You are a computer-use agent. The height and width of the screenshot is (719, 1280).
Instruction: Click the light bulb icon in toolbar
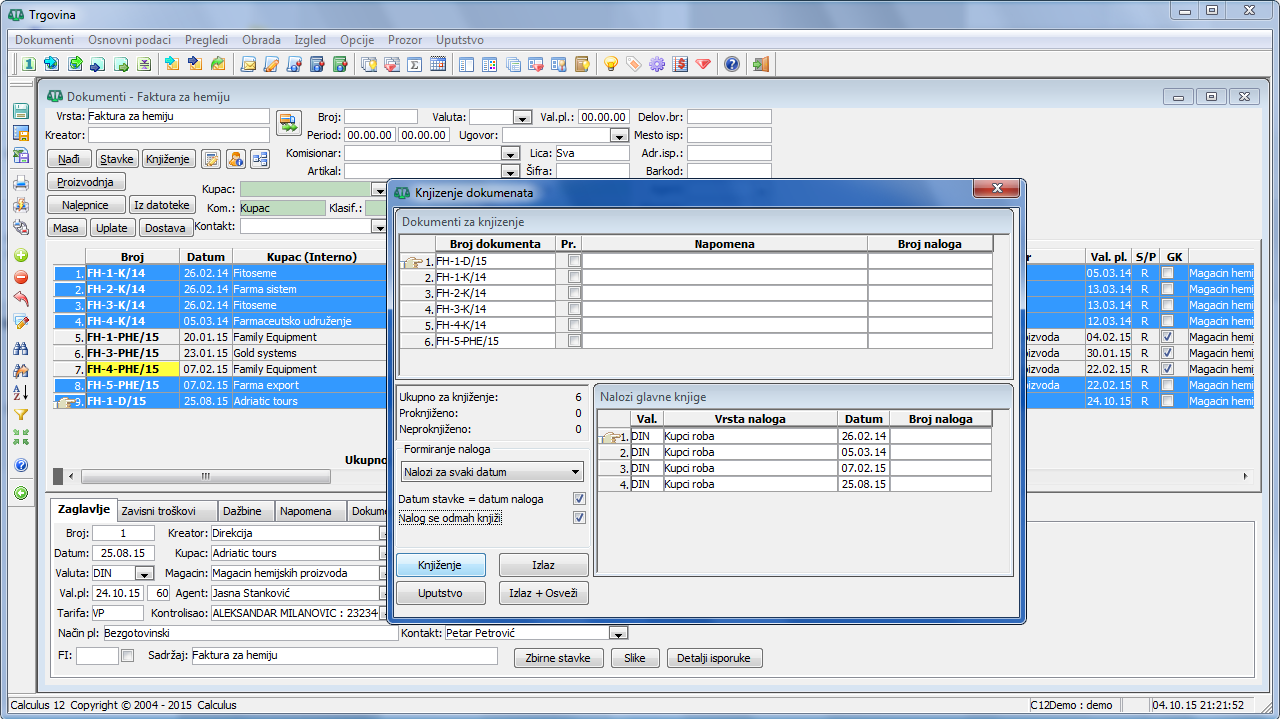(610, 64)
